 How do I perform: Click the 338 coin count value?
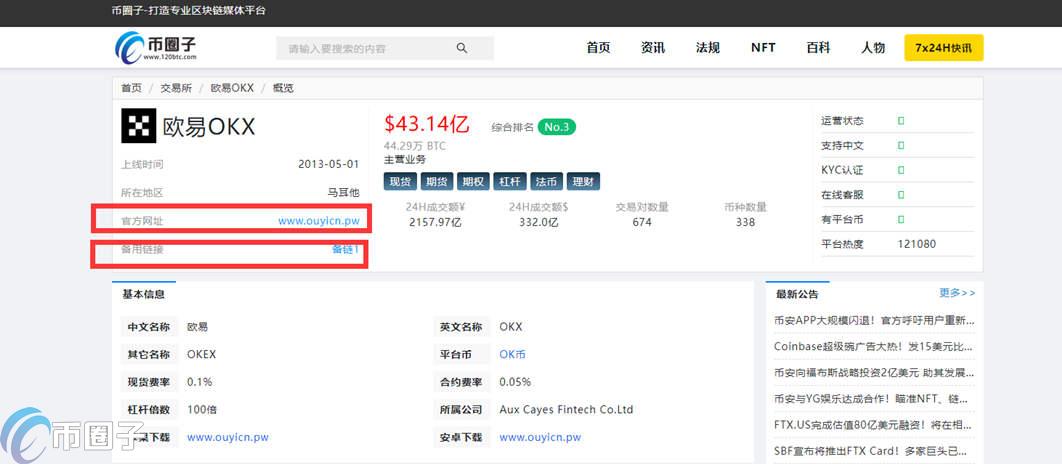[x=745, y=222]
